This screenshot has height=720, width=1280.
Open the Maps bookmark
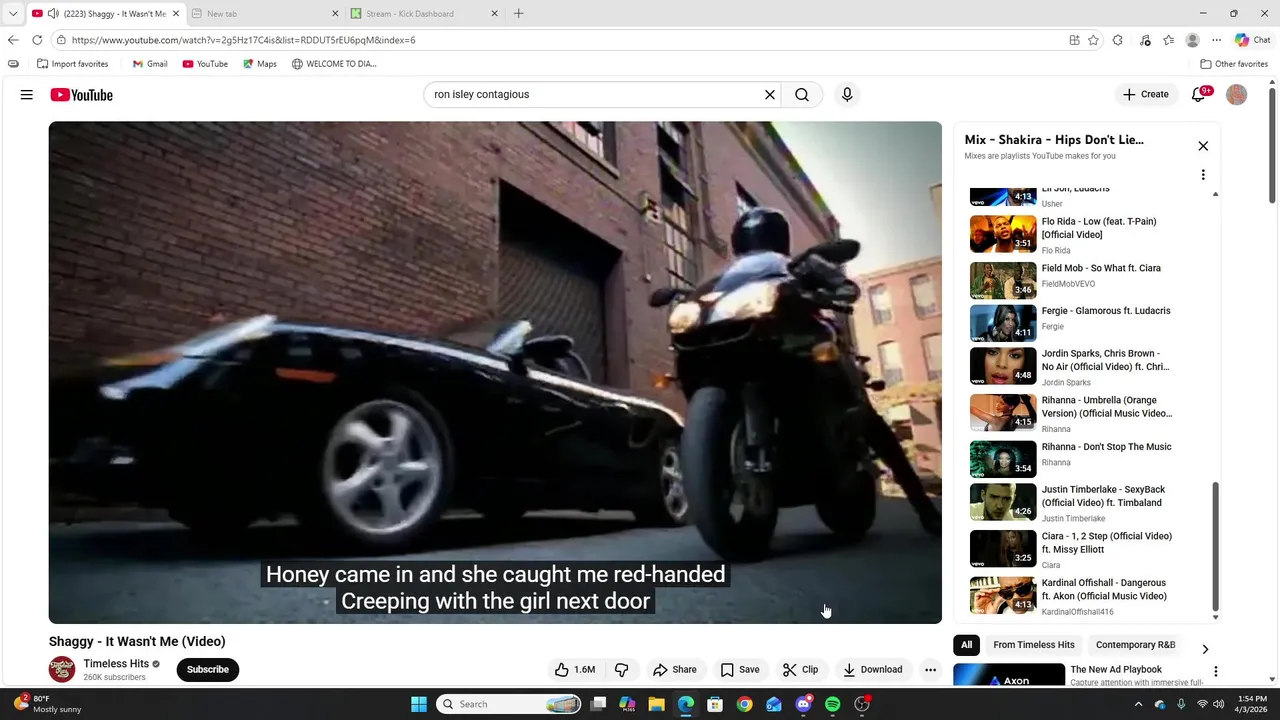pyautogui.click(x=260, y=64)
